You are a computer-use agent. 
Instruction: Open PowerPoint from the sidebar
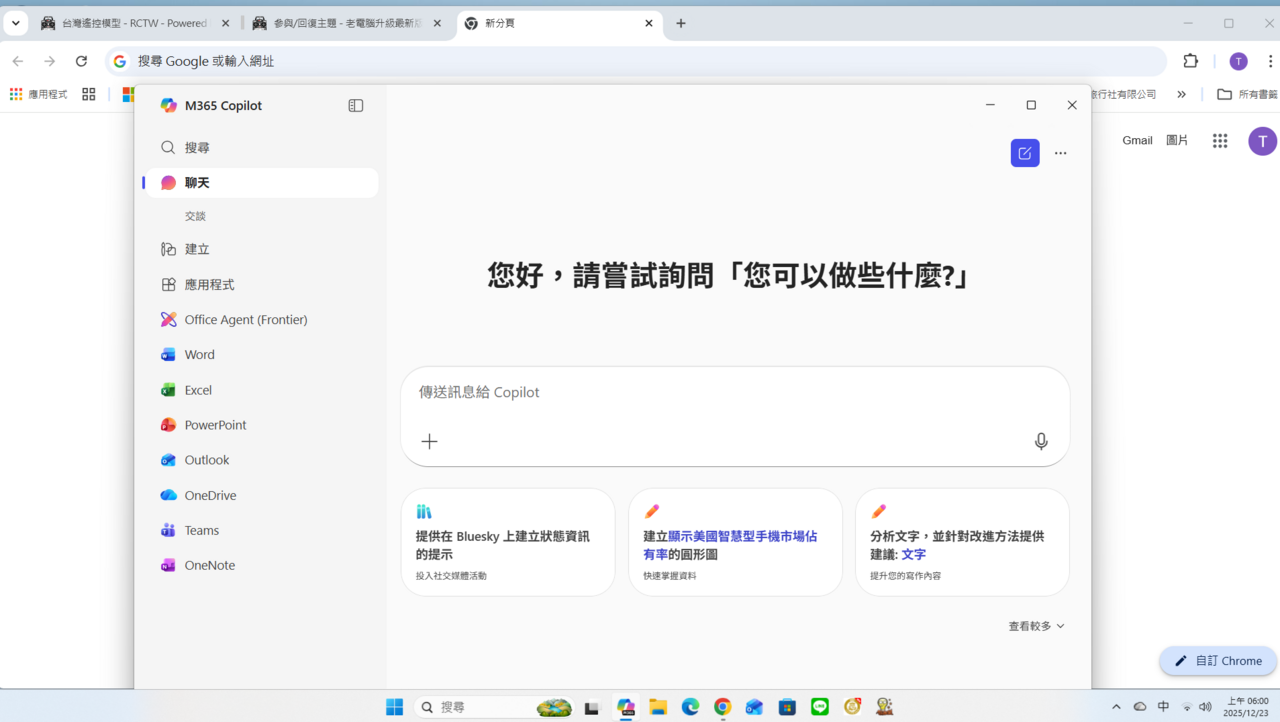tap(215, 424)
